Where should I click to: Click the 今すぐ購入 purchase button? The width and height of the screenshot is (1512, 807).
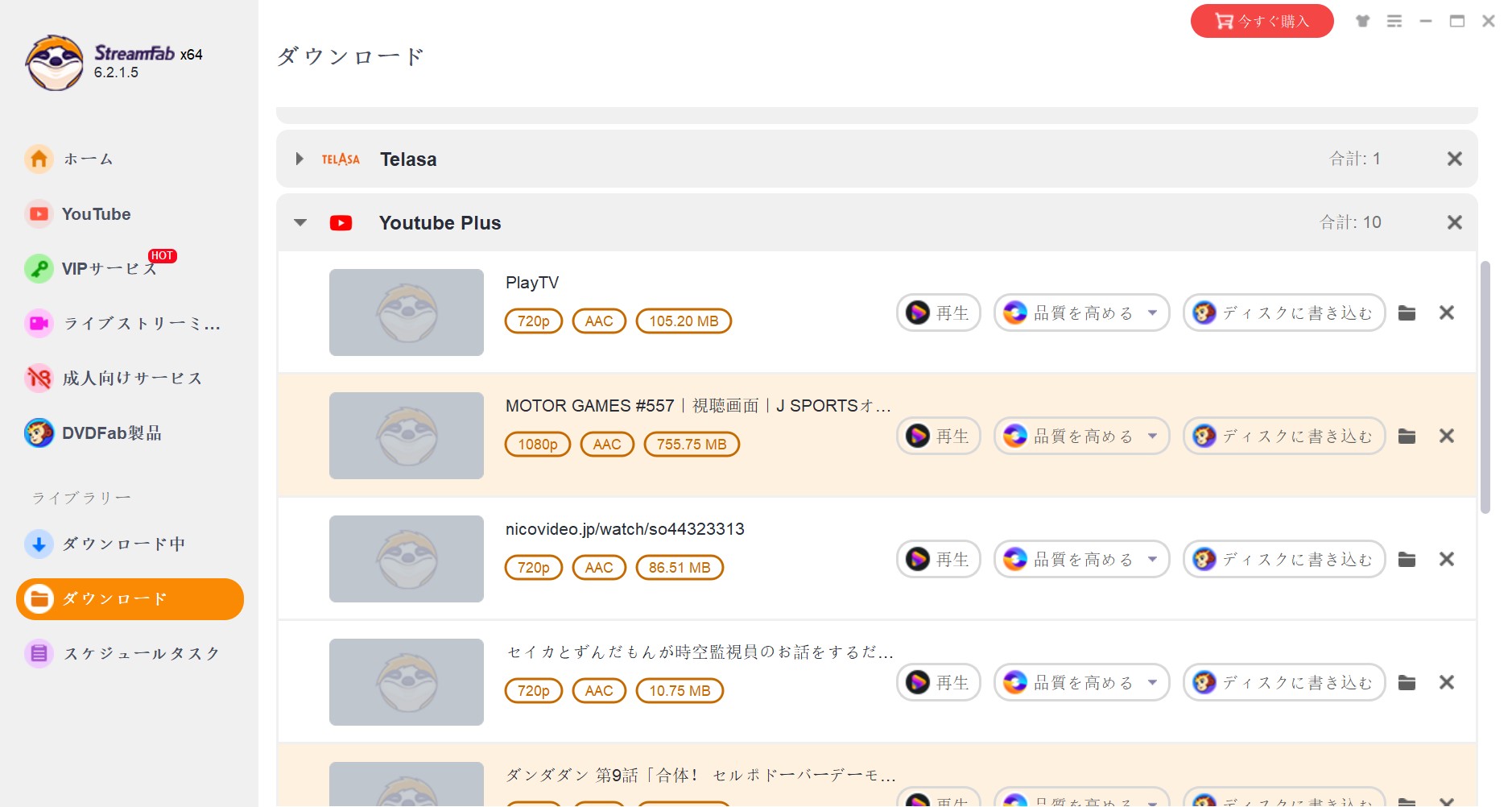(x=1262, y=21)
